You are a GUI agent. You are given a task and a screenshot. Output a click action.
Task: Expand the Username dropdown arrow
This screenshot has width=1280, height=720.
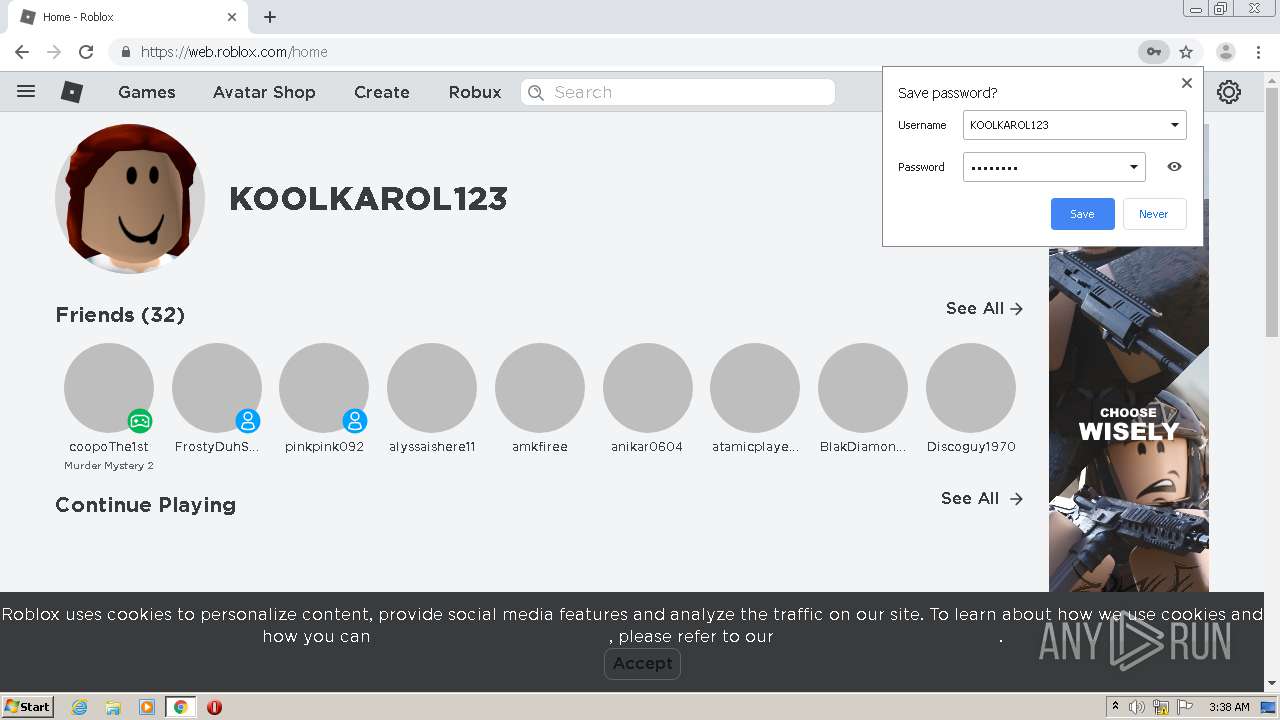(1175, 125)
